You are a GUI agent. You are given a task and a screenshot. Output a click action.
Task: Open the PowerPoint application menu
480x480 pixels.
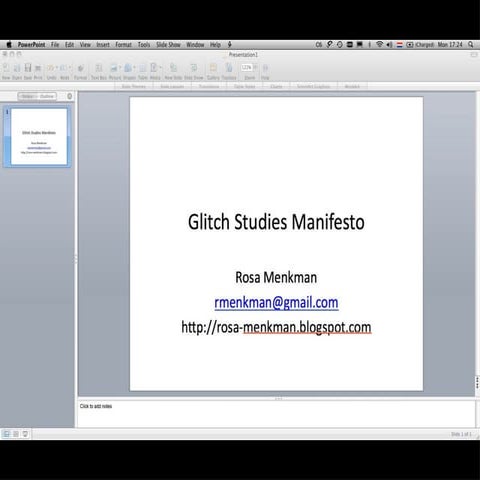pos(31,45)
